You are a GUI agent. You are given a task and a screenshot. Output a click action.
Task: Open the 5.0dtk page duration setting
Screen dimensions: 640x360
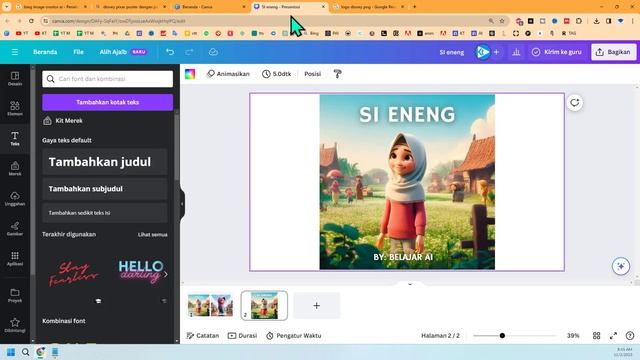[x=277, y=74]
